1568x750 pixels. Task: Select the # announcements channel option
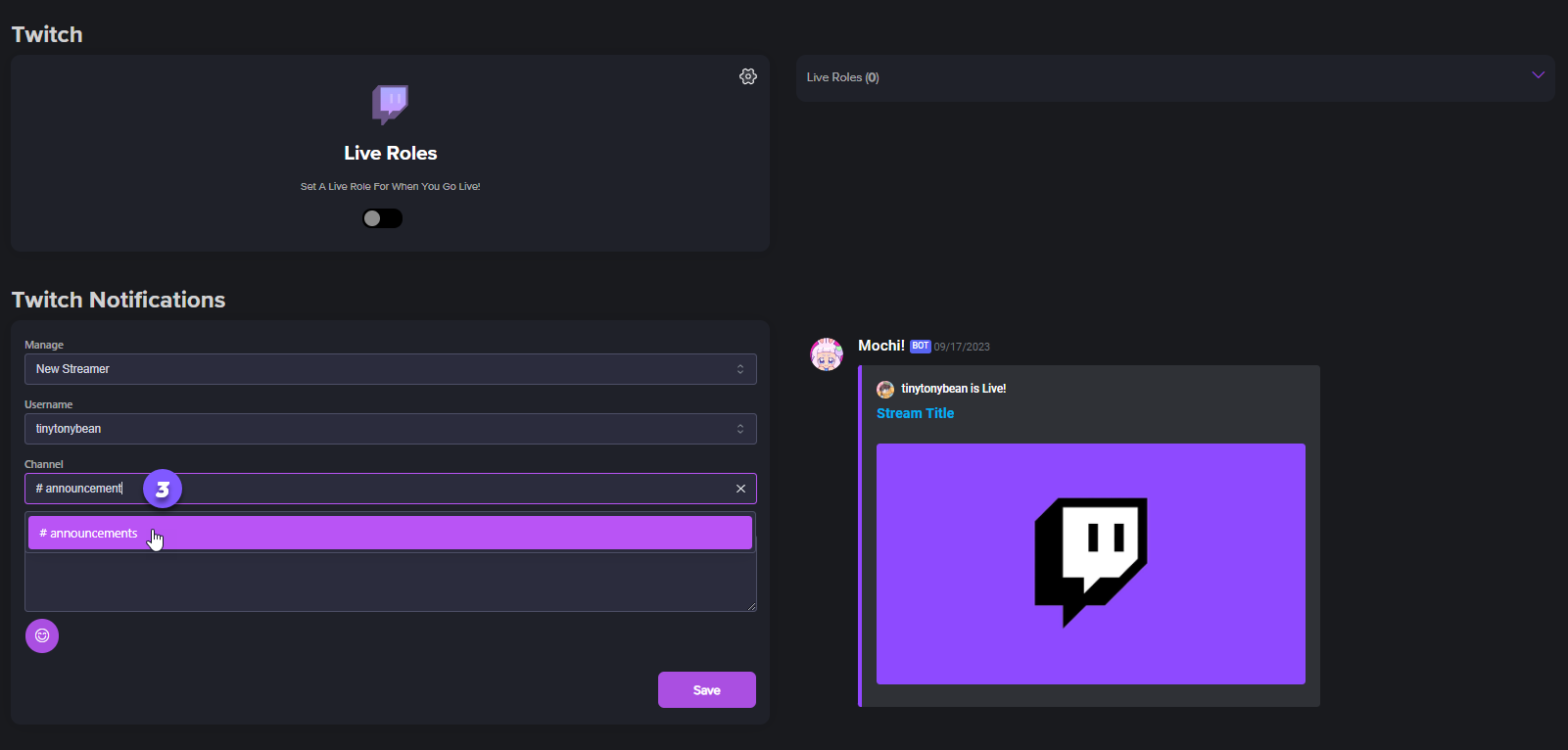pos(390,534)
